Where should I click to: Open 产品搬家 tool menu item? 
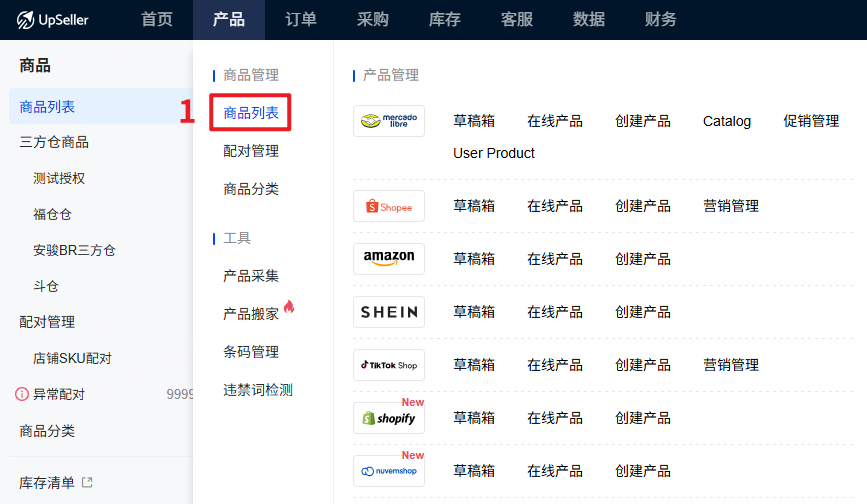(251, 314)
